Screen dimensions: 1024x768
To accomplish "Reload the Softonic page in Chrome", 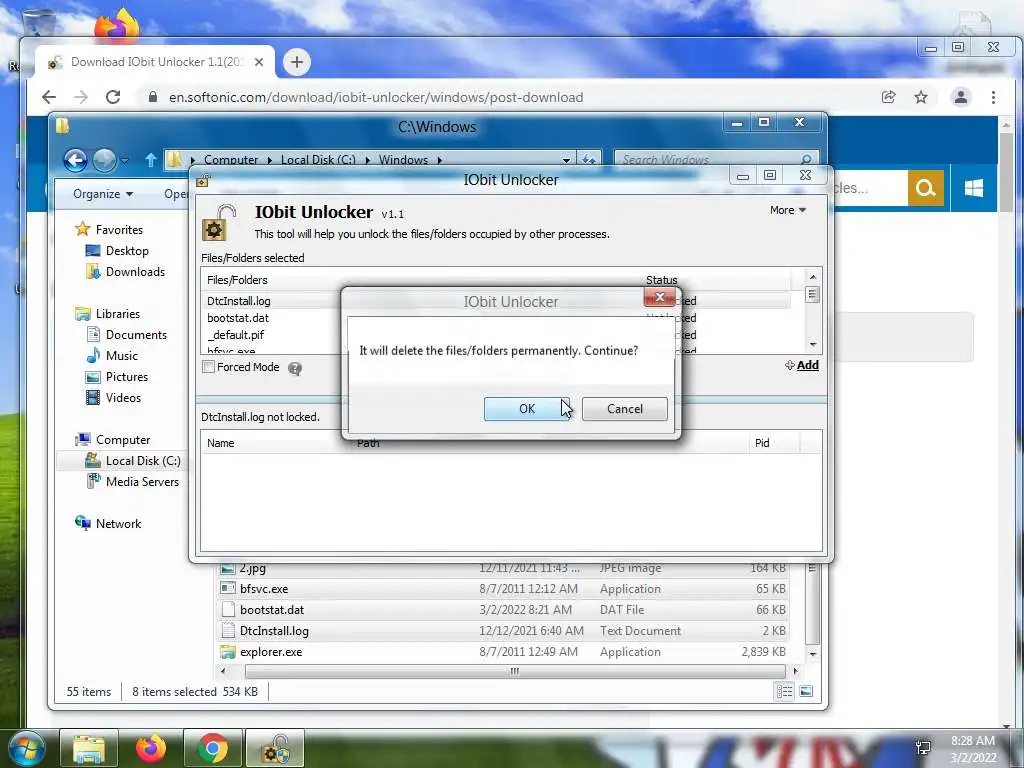I will tap(113, 97).
